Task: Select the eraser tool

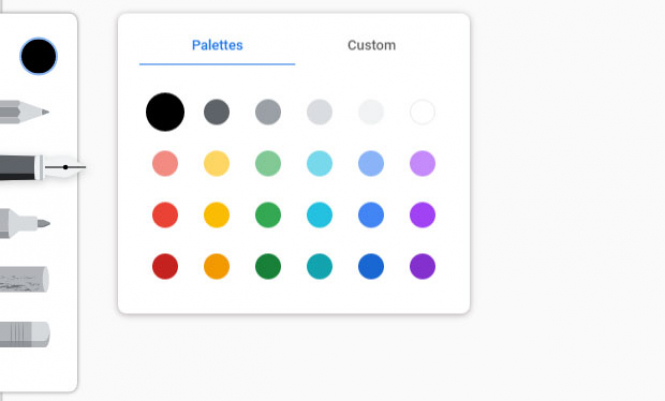Action: tap(24, 334)
